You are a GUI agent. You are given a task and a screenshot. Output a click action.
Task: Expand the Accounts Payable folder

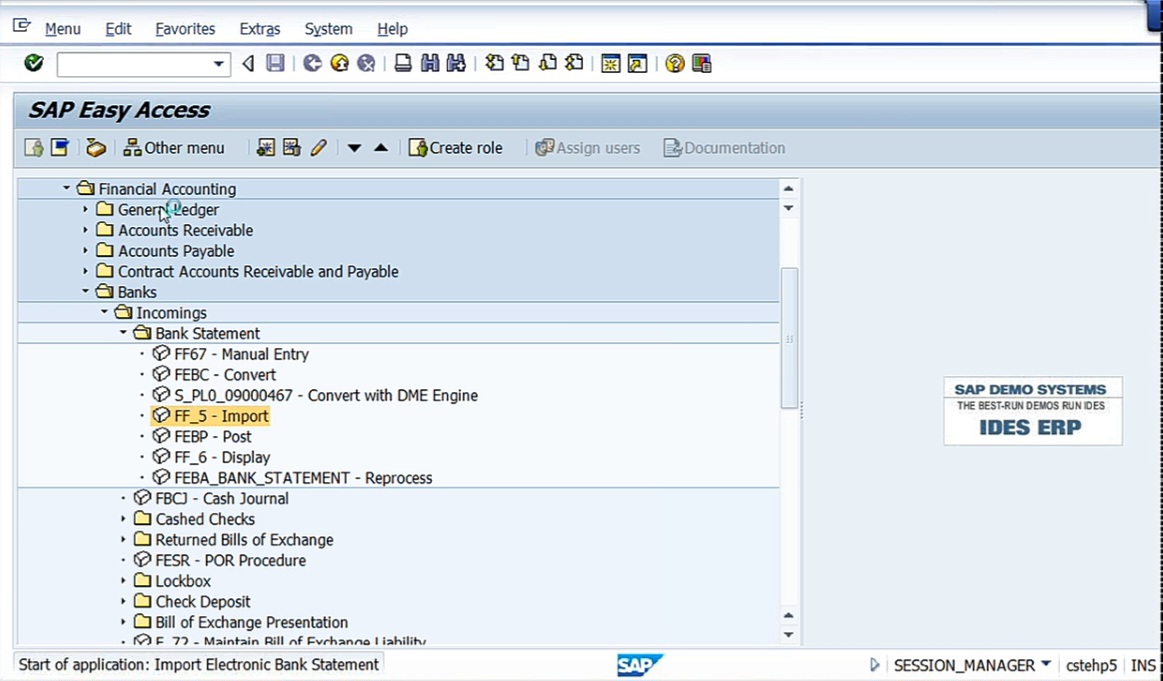click(85, 251)
